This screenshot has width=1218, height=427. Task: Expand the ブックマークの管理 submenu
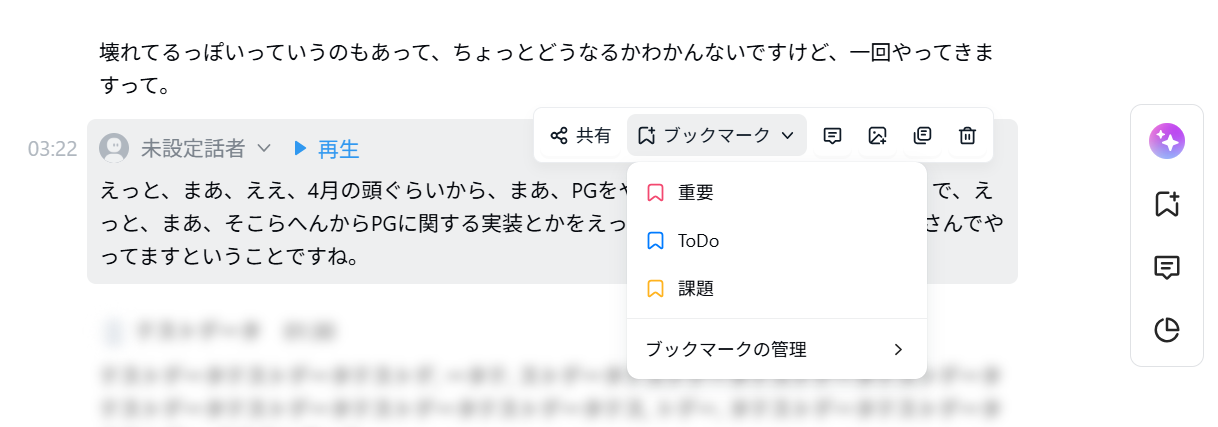pos(776,349)
